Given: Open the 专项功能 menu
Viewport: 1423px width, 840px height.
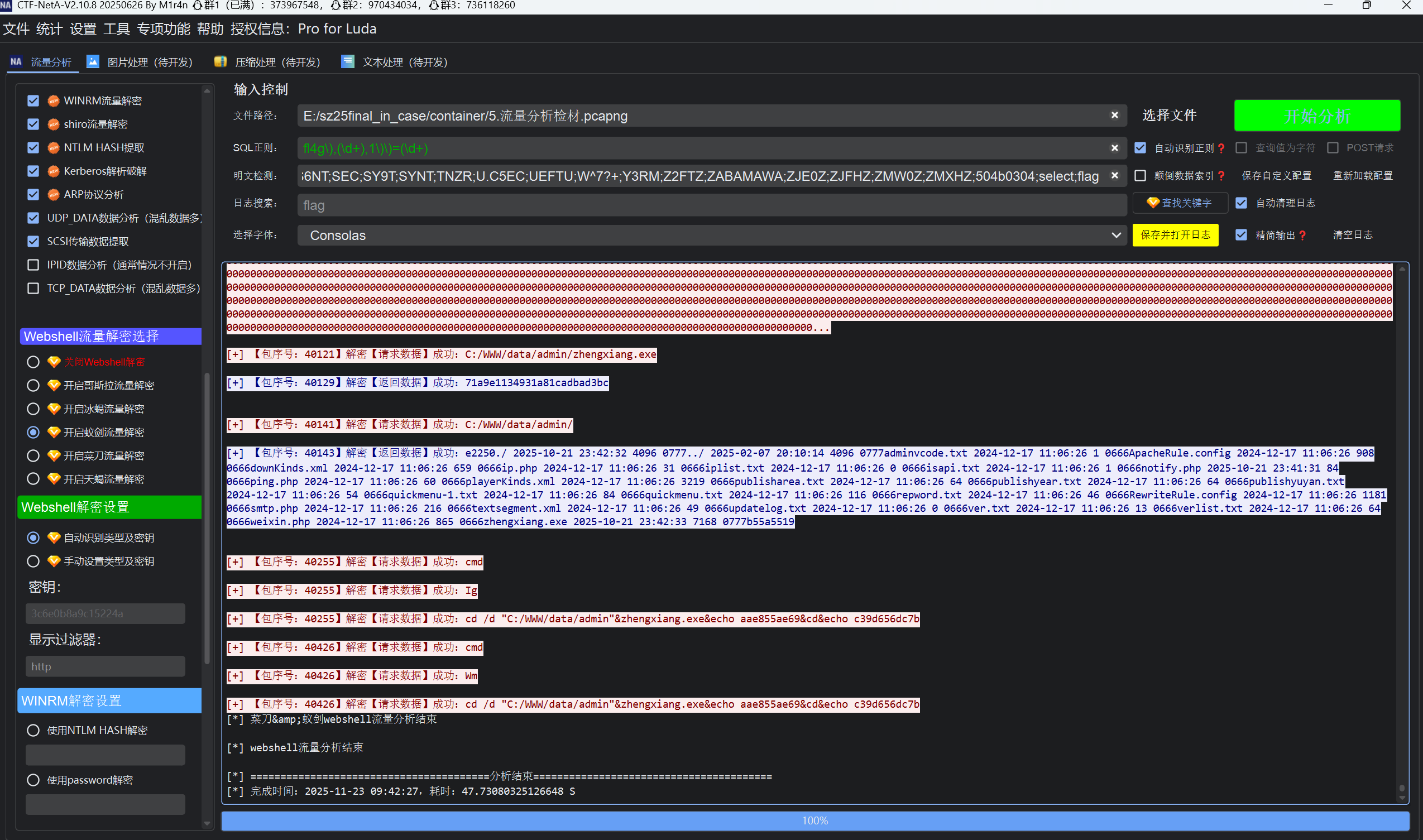Looking at the screenshot, I should coord(163,29).
